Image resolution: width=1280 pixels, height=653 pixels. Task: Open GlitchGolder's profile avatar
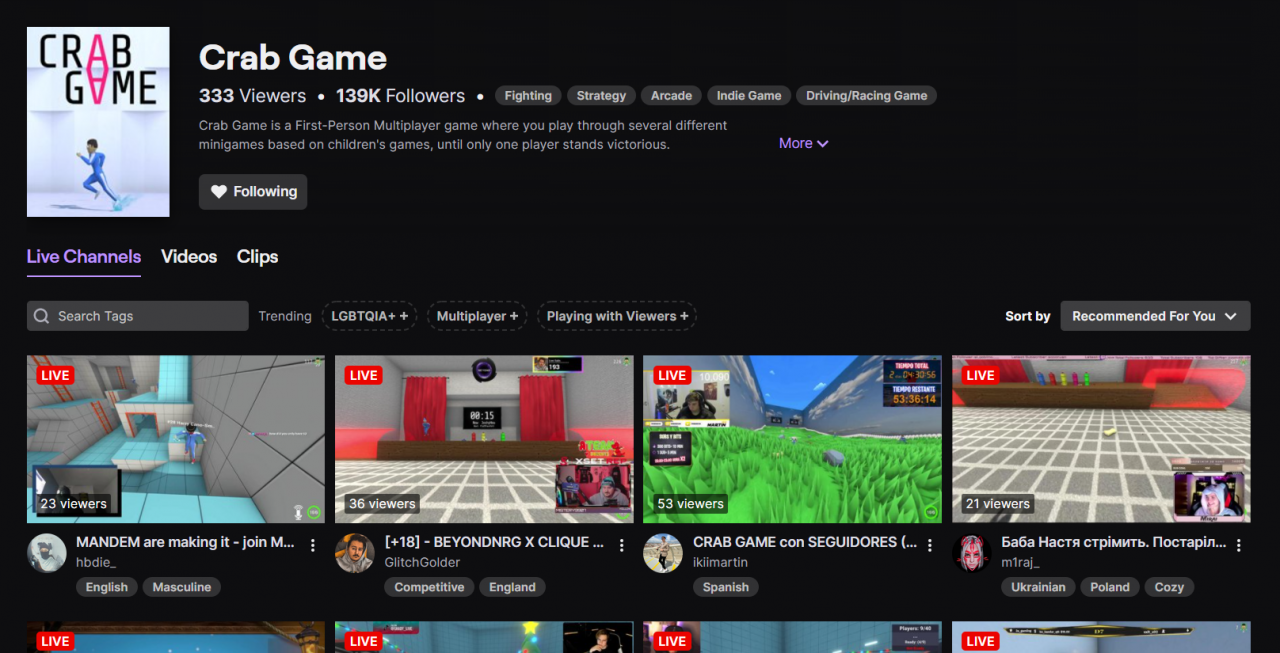(x=355, y=553)
